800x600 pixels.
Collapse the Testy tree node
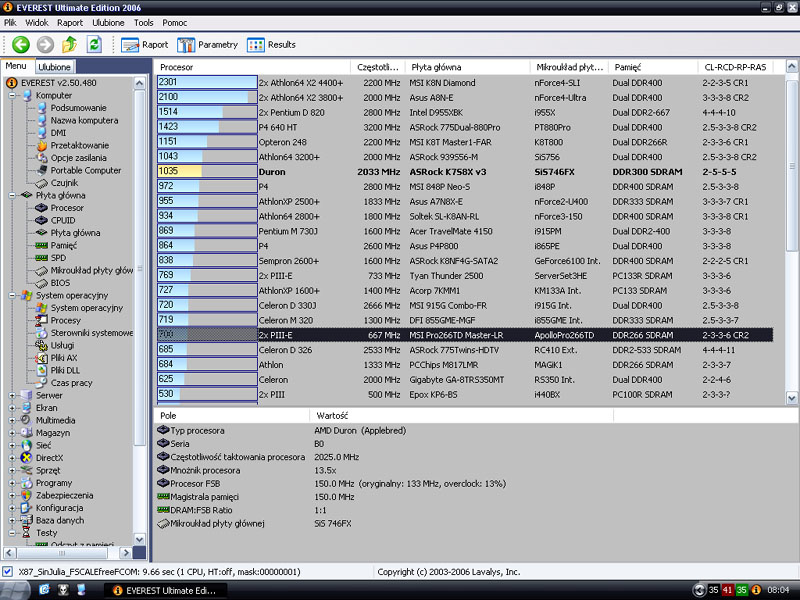click(12, 533)
